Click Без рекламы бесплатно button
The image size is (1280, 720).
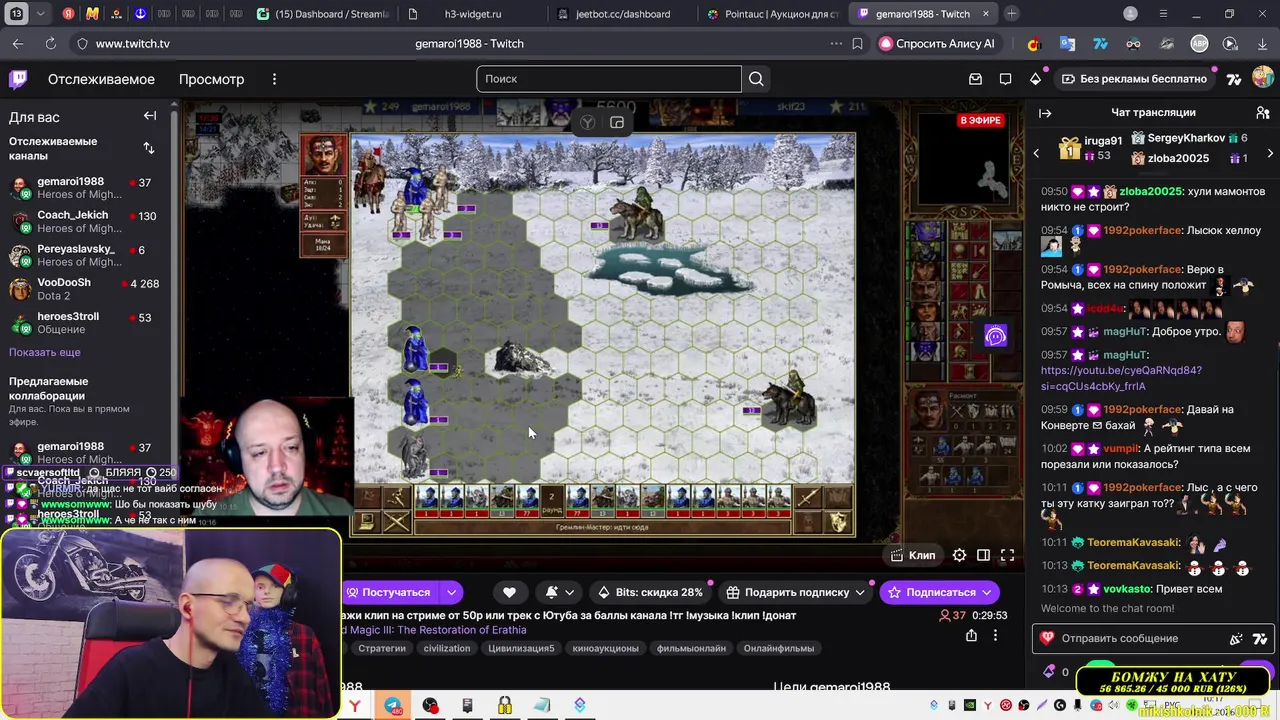click(1134, 79)
